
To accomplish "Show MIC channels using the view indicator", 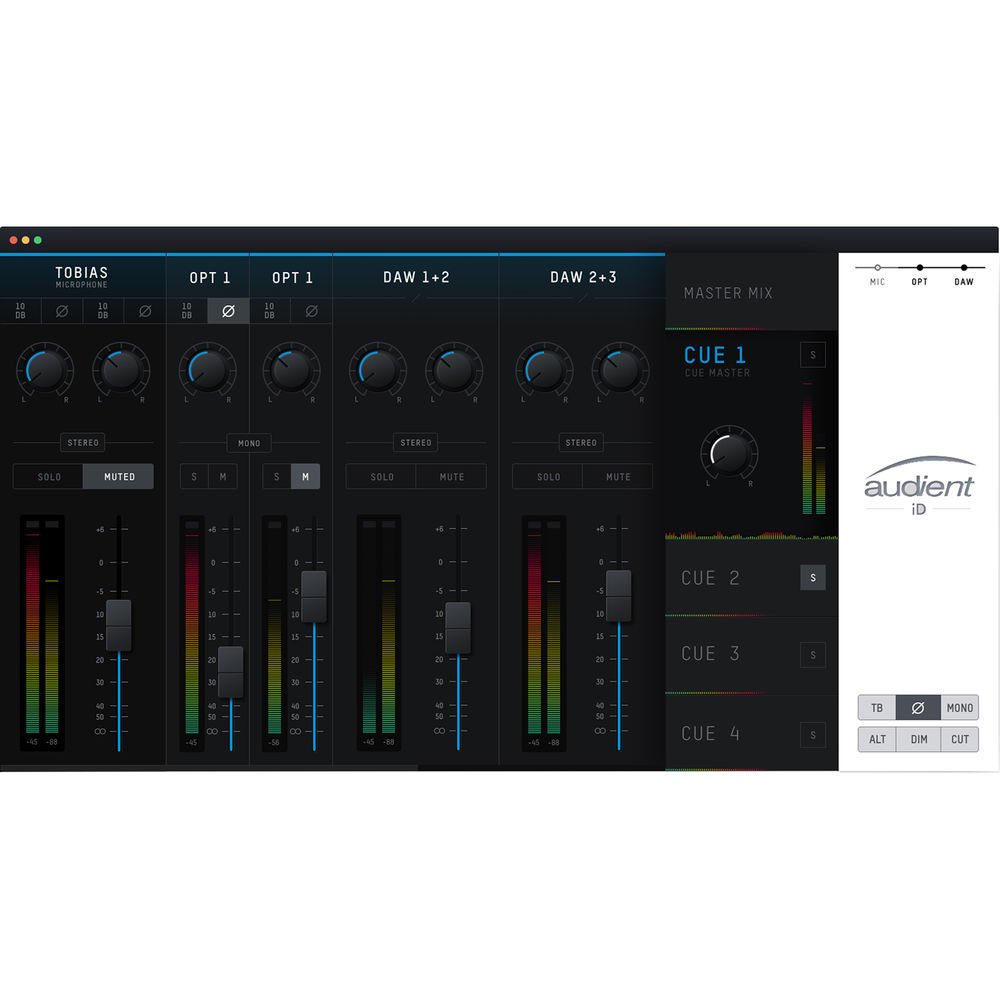I will (x=877, y=269).
